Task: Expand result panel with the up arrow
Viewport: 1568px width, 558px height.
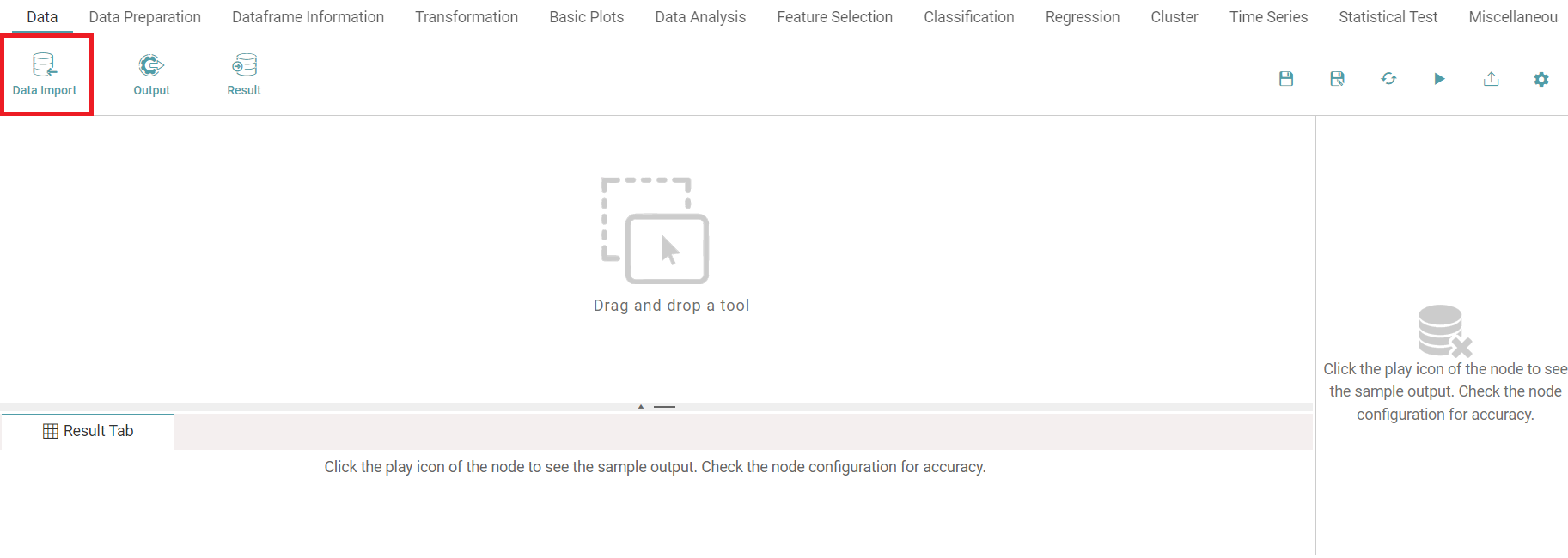Action: pos(641,406)
